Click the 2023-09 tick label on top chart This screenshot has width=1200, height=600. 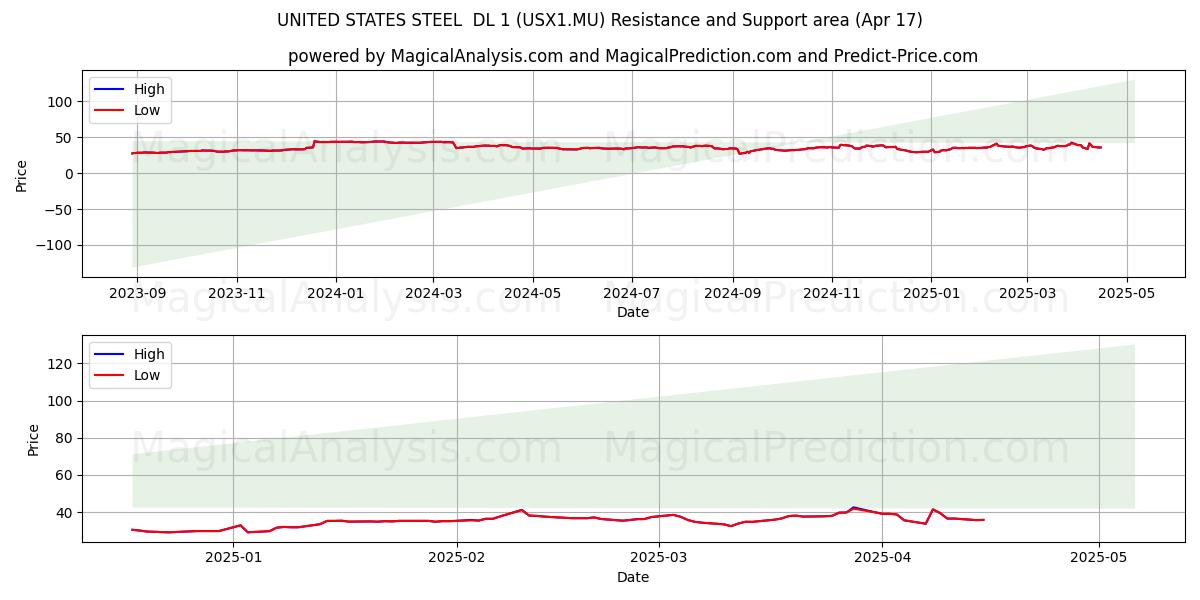pyautogui.click(x=137, y=294)
